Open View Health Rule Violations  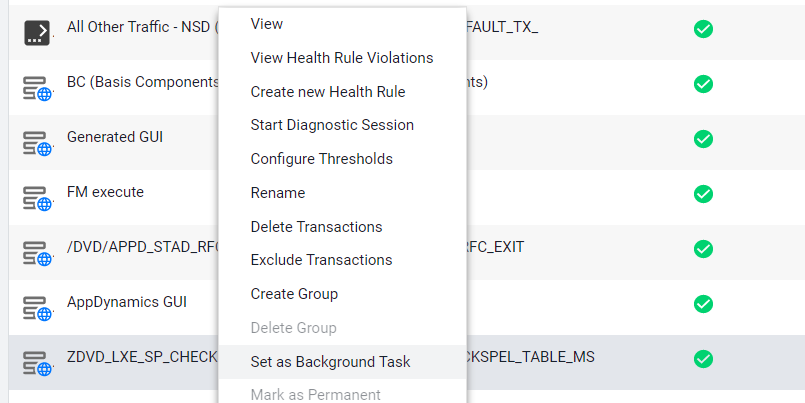point(342,58)
